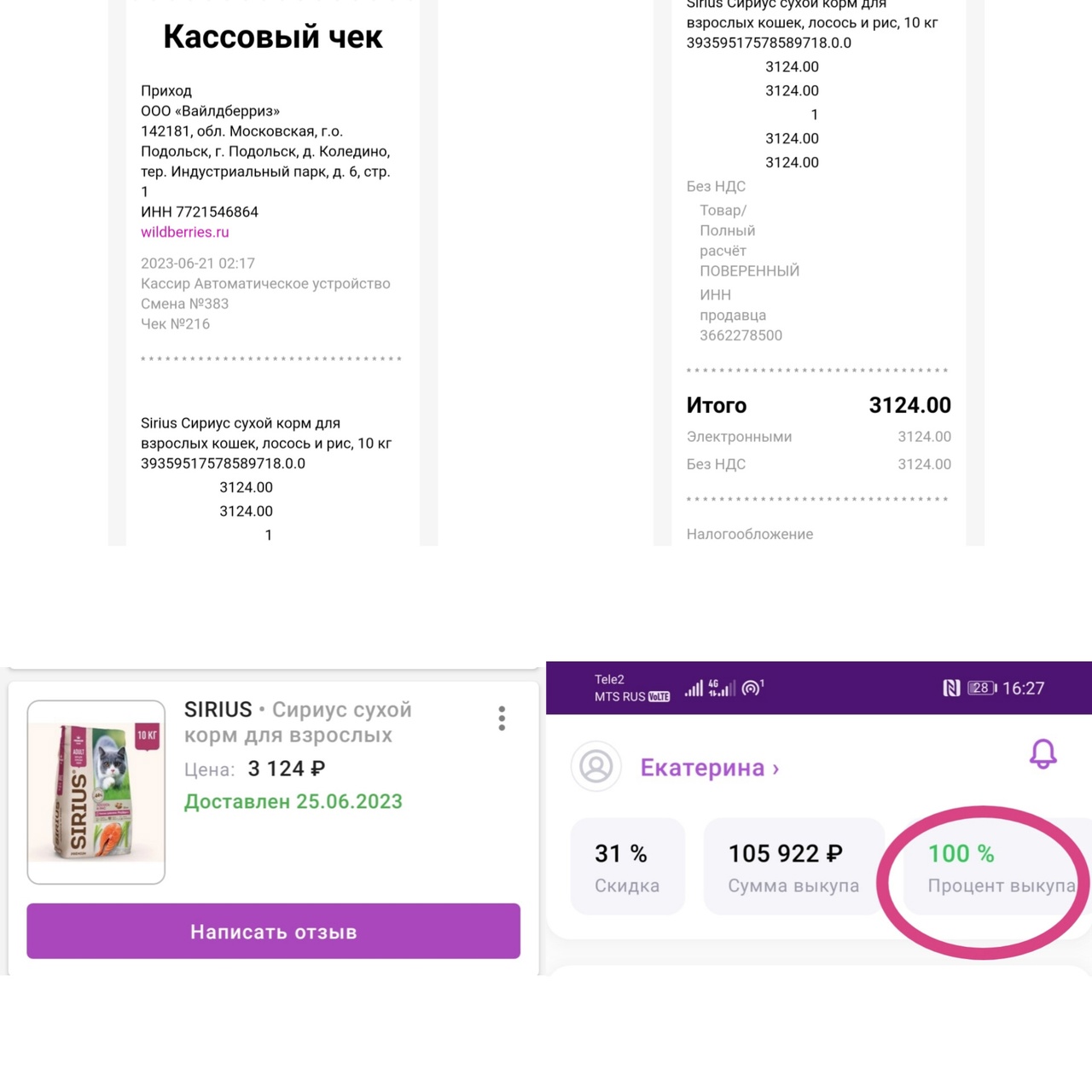Open the 105 922 ₽ Сумма выкупа card

click(x=793, y=867)
